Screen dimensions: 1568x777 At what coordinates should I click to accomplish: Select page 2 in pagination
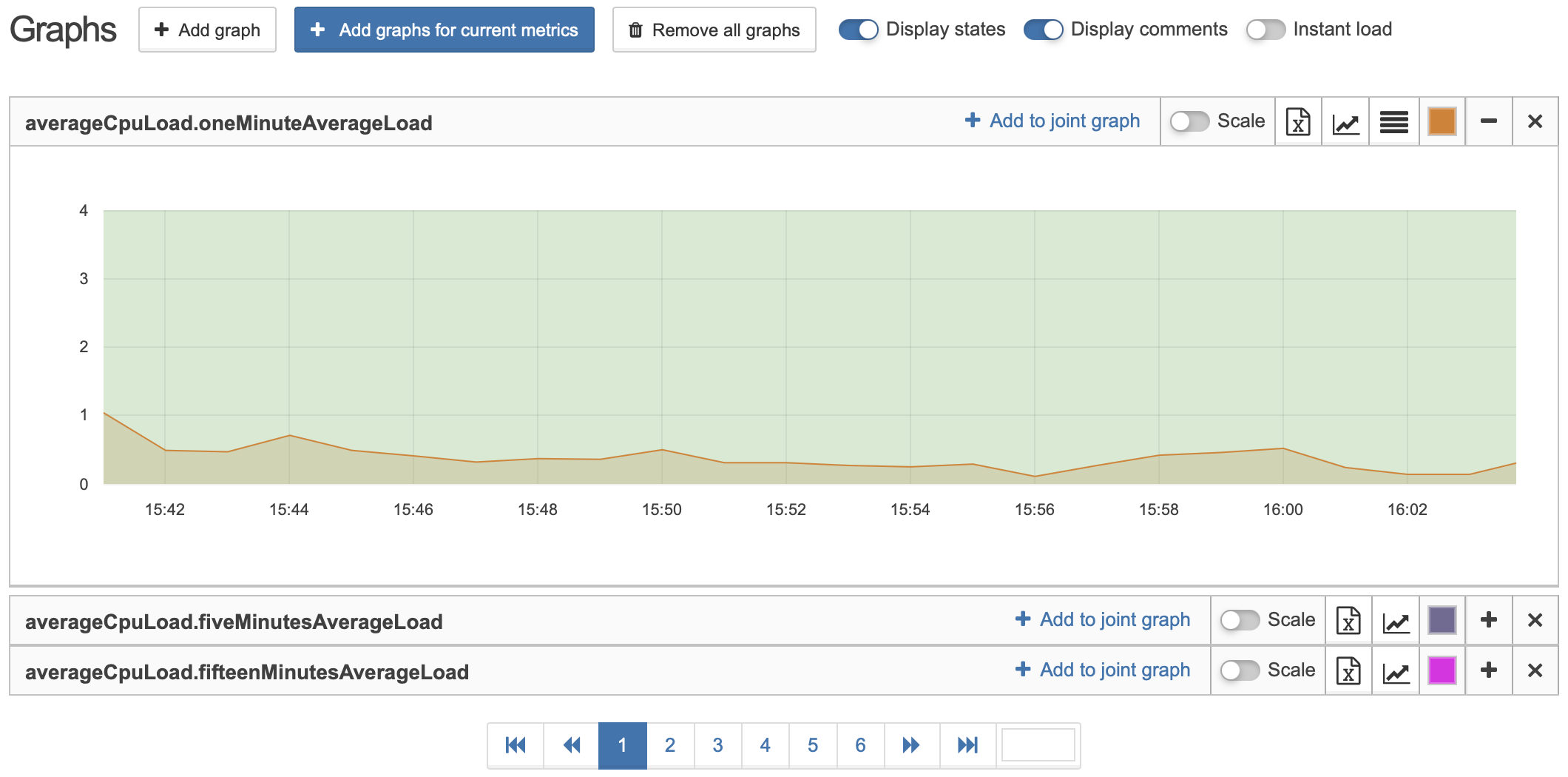(x=670, y=745)
